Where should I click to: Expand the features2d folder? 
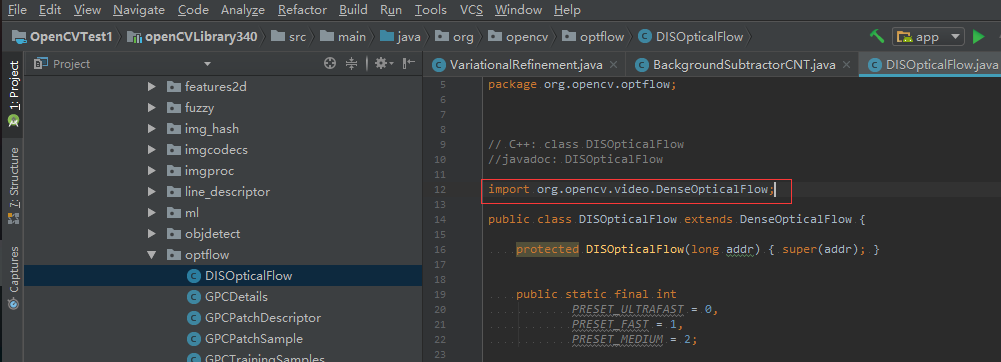(x=151, y=87)
